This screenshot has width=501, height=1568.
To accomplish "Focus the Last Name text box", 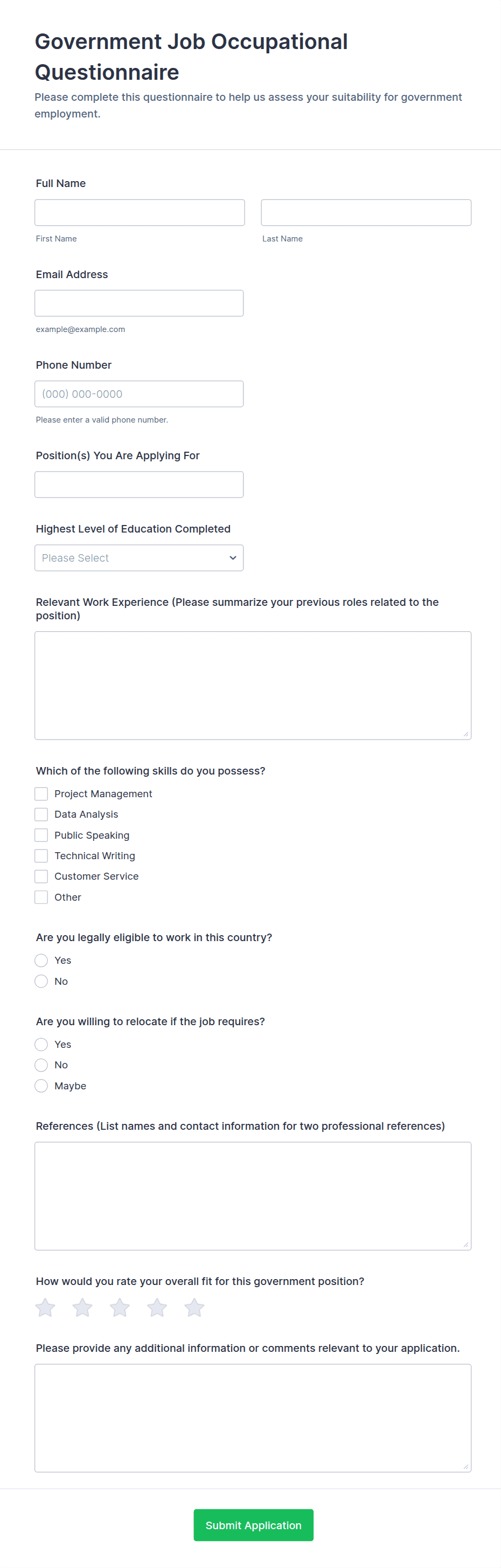I will coord(366,213).
